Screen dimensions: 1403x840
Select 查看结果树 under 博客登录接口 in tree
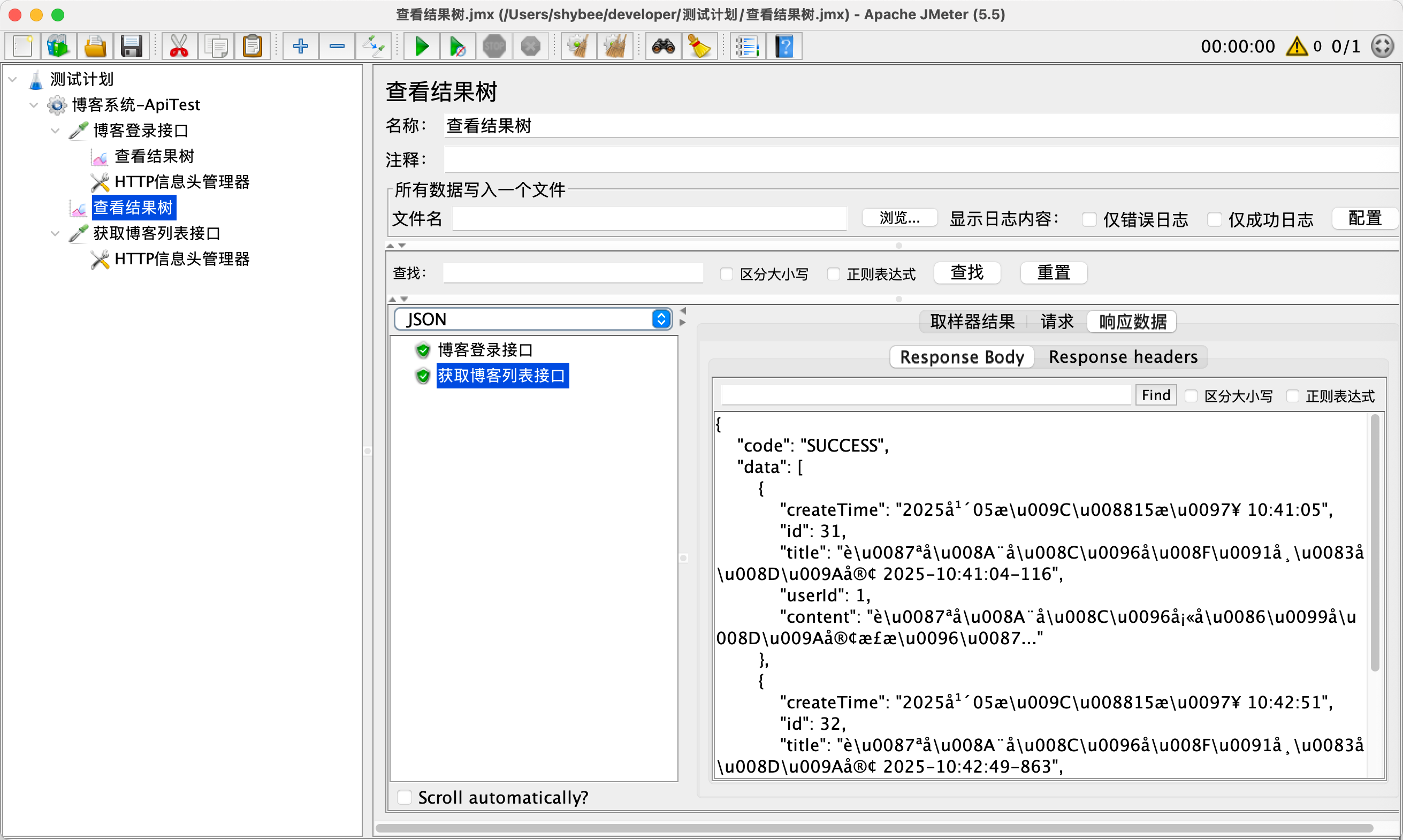click(154, 156)
